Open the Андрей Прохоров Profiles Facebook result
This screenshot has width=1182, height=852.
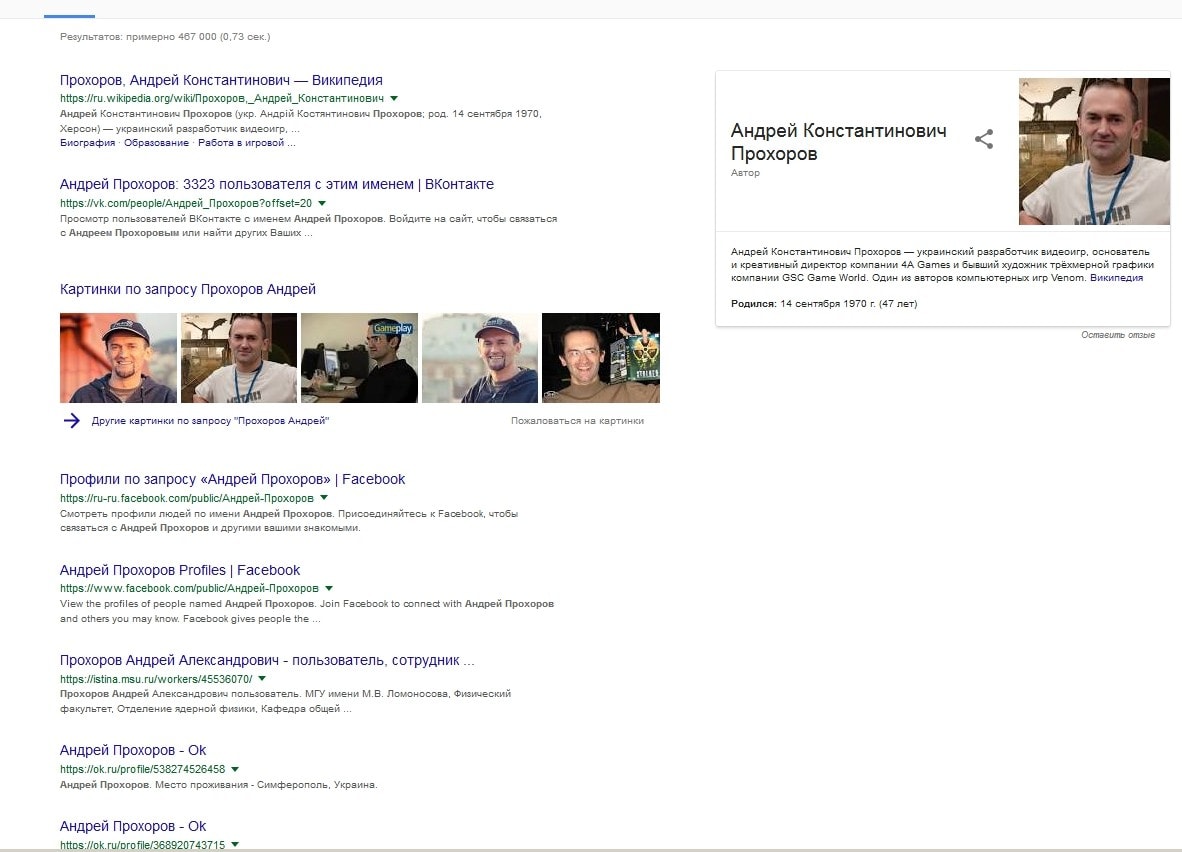179,570
